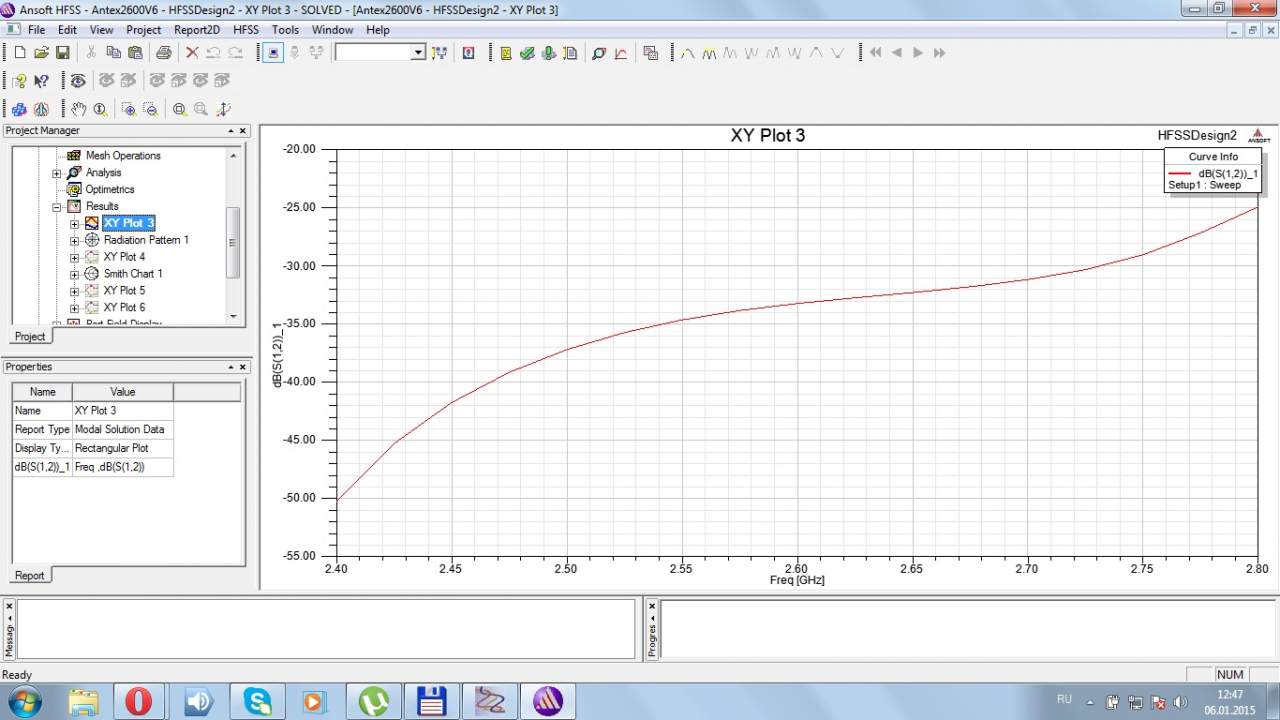Open Skype from the Windows taskbar
Screen dimensions: 1280x720
tap(256, 702)
